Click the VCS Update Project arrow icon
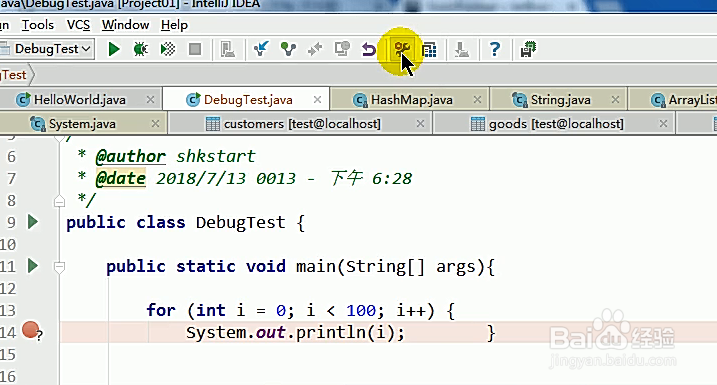This screenshot has width=717, height=385. pos(261,48)
